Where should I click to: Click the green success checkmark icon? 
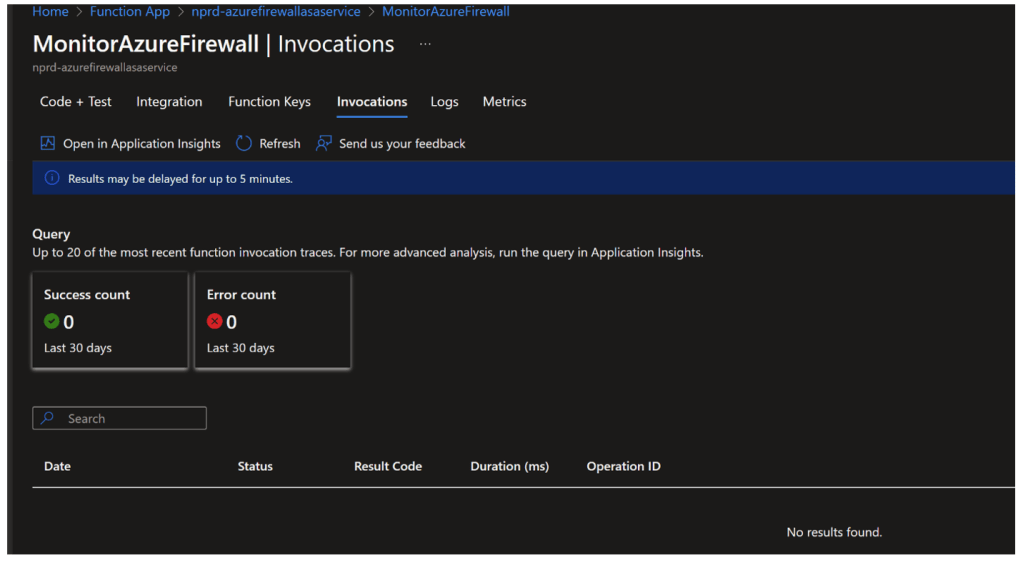(52, 322)
